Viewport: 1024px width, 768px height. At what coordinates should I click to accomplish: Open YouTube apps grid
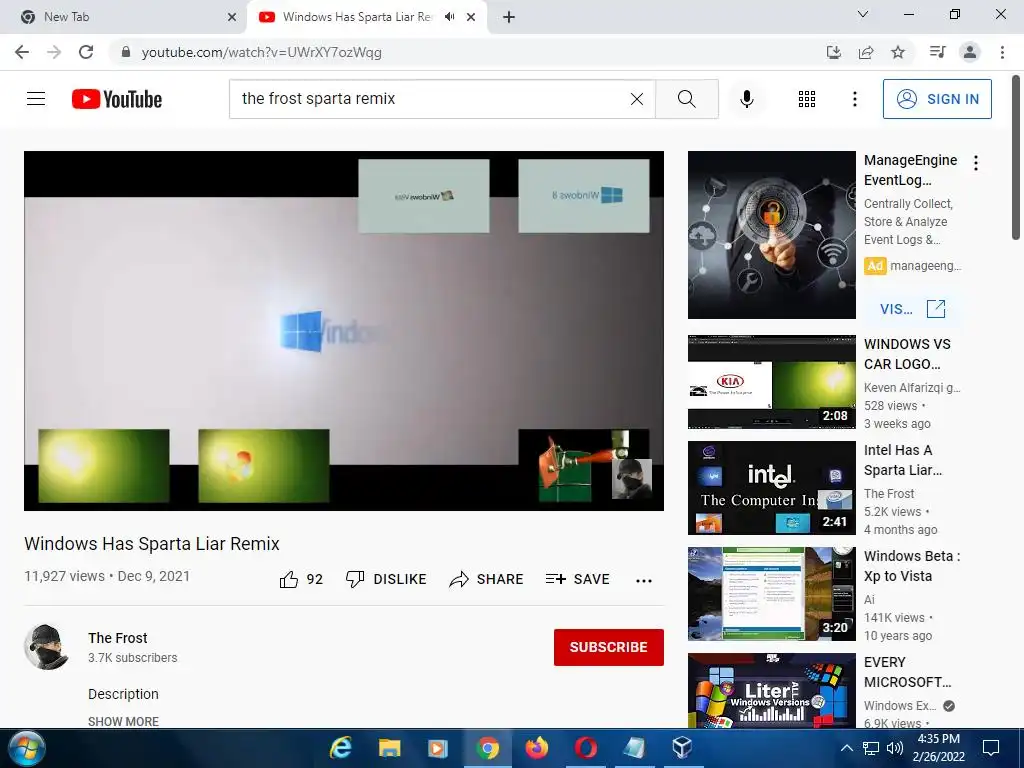click(807, 99)
